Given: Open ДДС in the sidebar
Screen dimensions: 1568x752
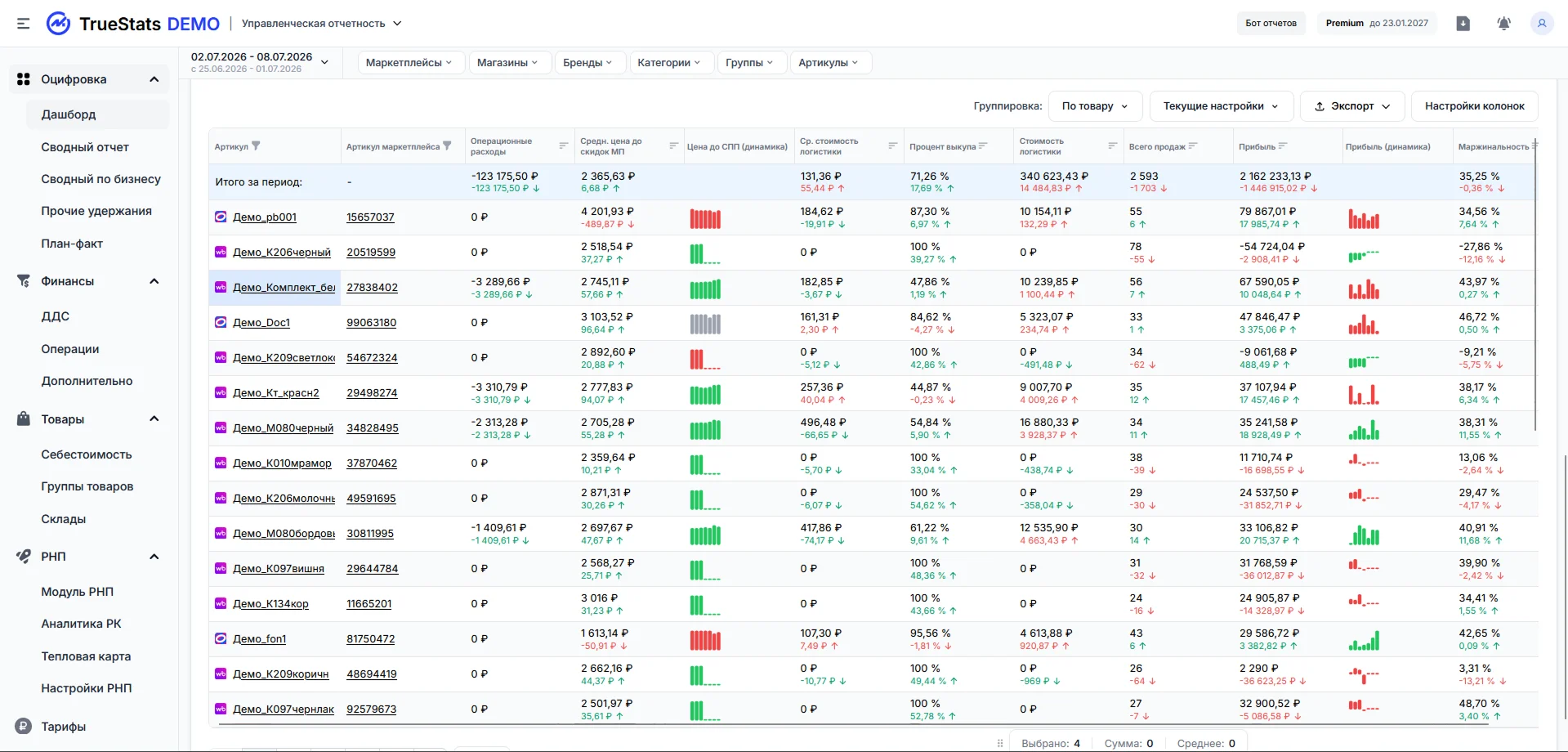Looking at the screenshot, I should 55,316.
